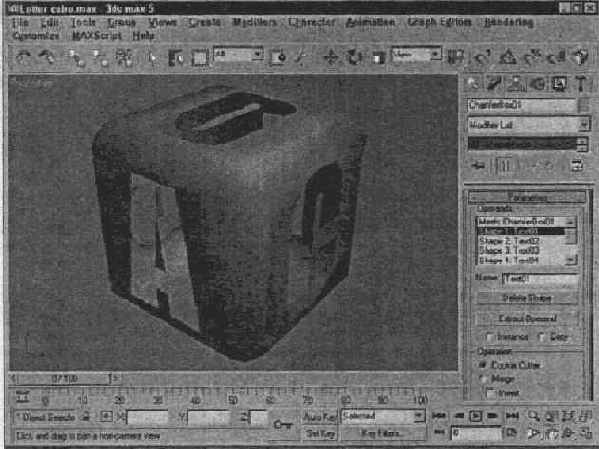This screenshot has width=599, height=449.
Task: Toggle the Auto Key animation mode
Action: [320, 416]
